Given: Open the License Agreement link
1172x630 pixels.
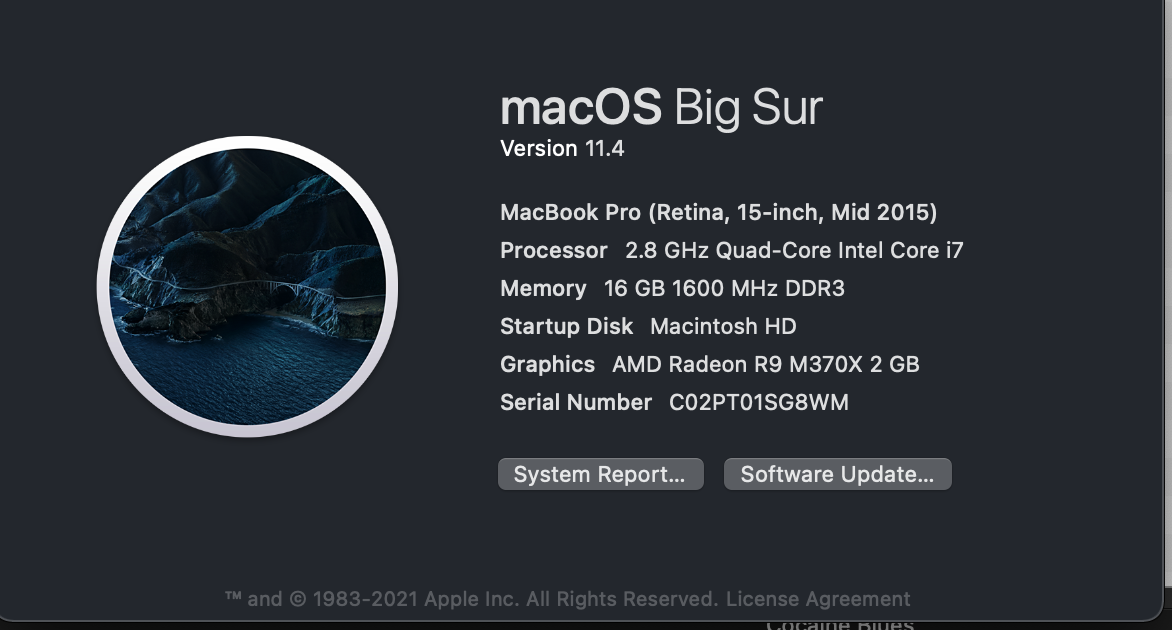Looking at the screenshot, I should tap(818, 599).
